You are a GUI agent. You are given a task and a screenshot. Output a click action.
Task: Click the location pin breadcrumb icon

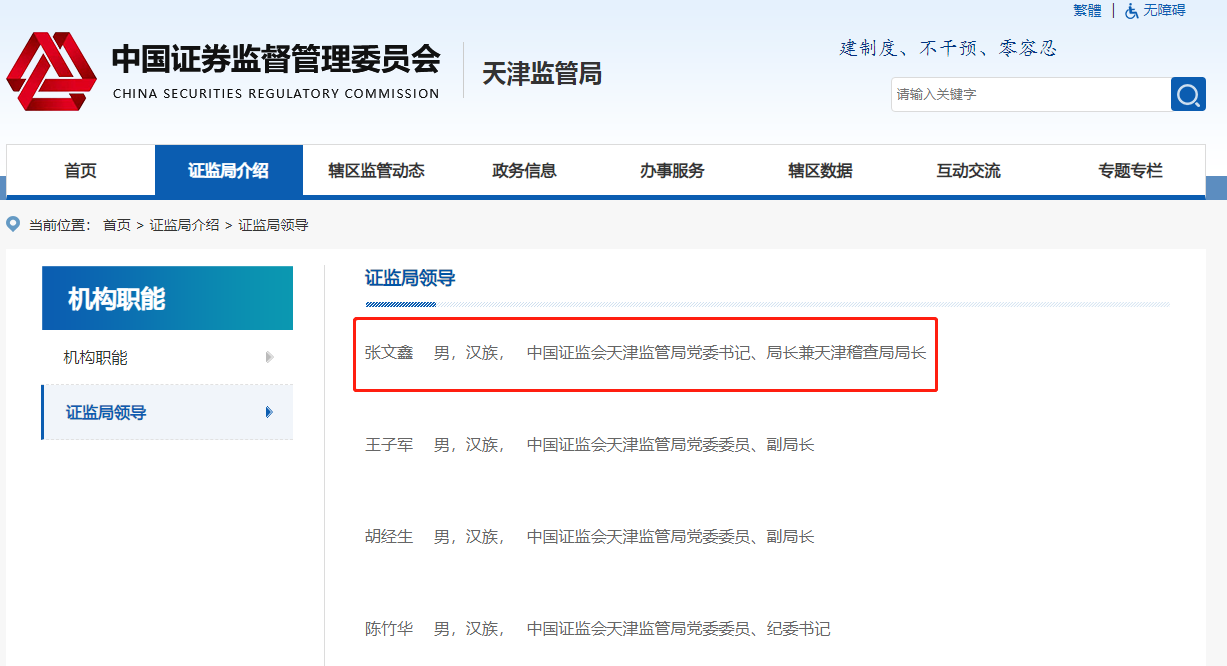[13, 224]
